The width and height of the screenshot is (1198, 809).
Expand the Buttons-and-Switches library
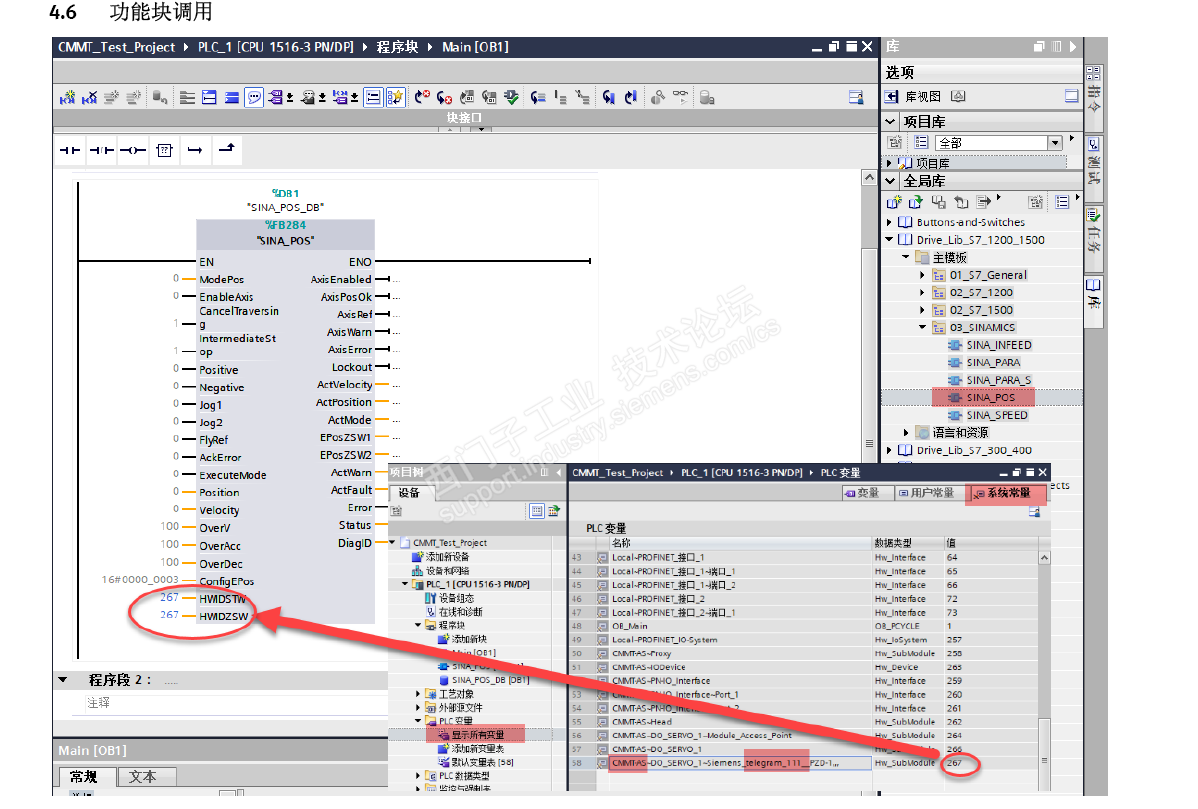coord(889,222)
